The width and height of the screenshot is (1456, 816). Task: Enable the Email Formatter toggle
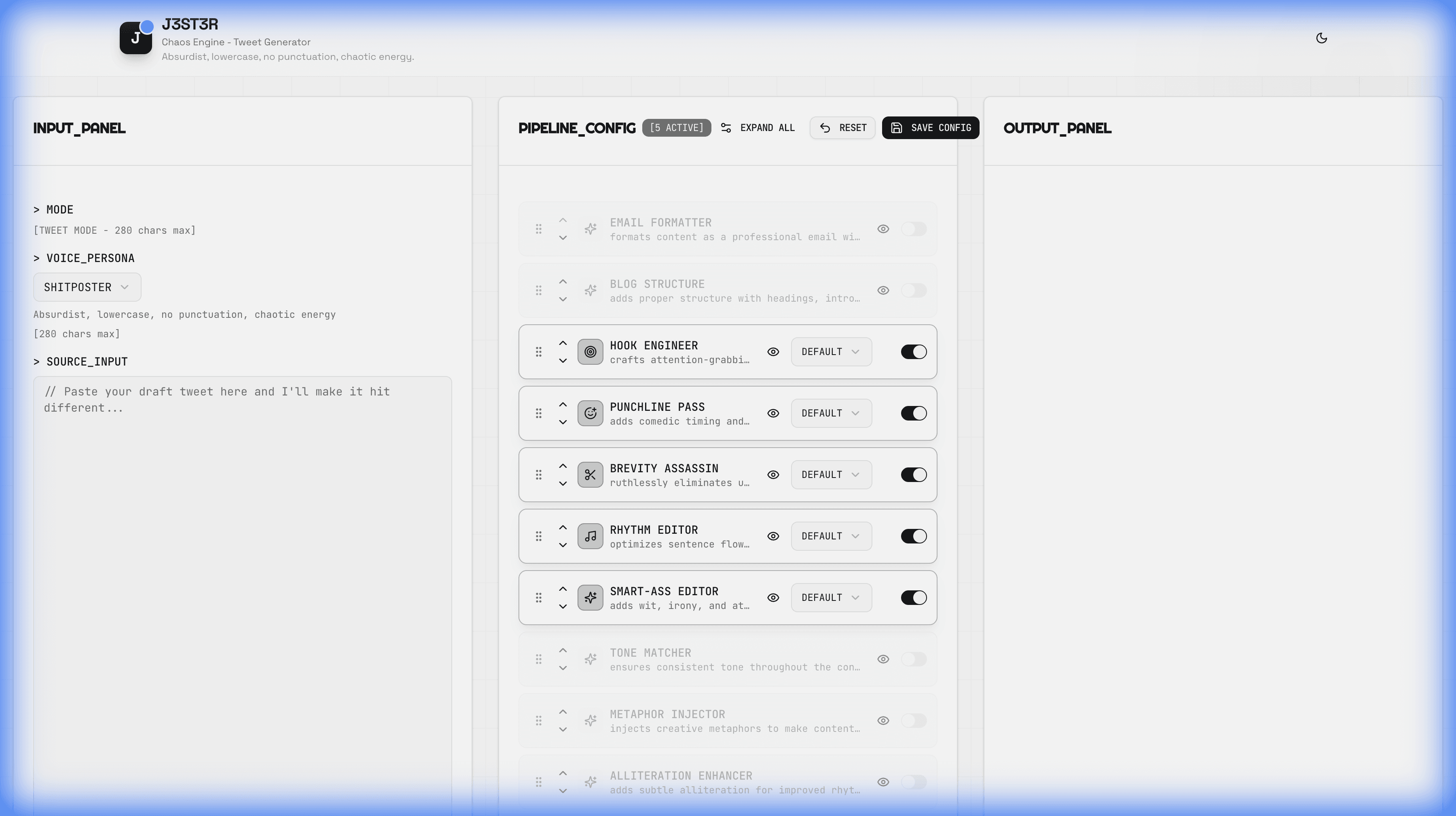(913, 229)
